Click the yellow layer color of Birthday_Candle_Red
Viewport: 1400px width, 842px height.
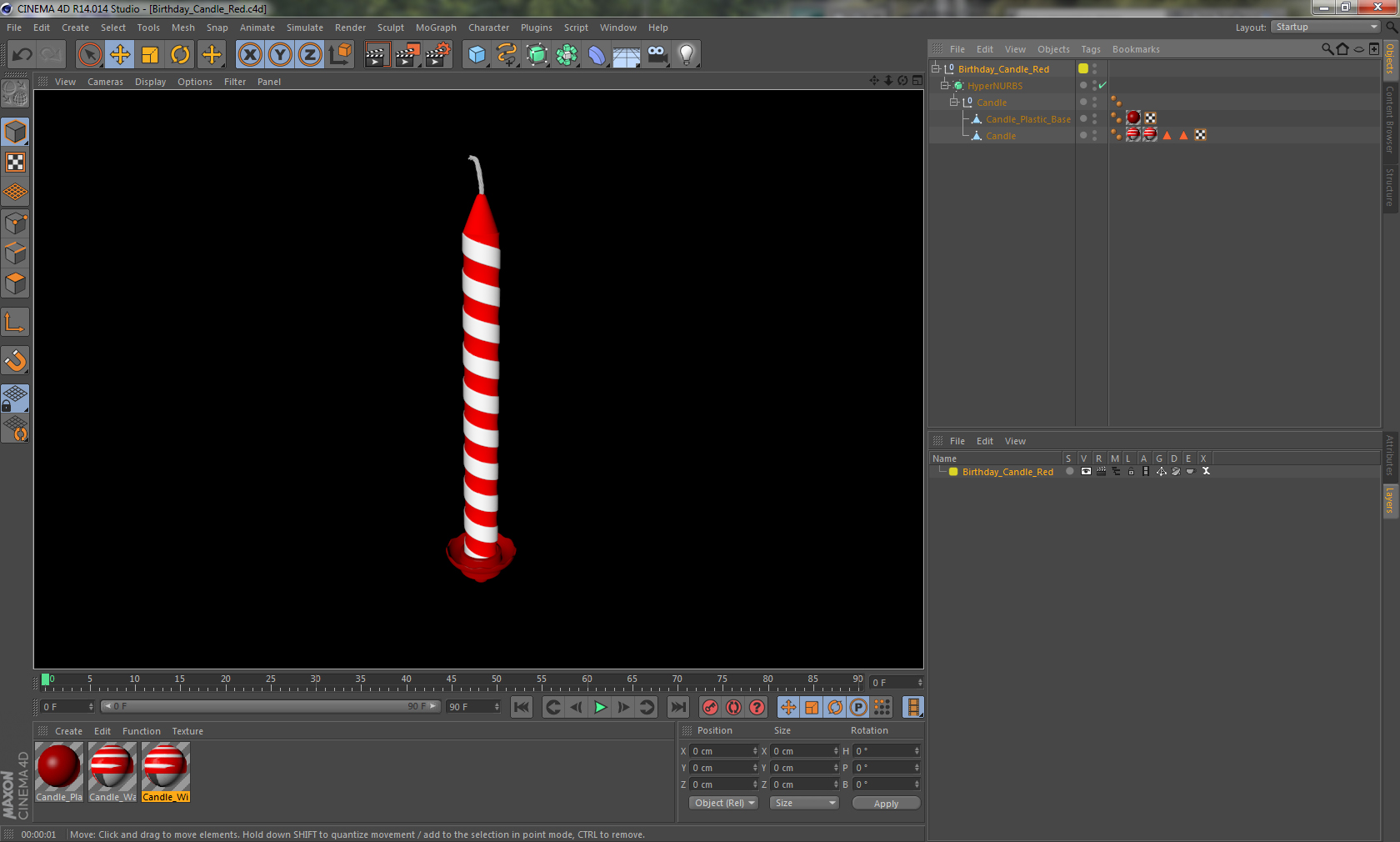click(x=1083, y=68)
